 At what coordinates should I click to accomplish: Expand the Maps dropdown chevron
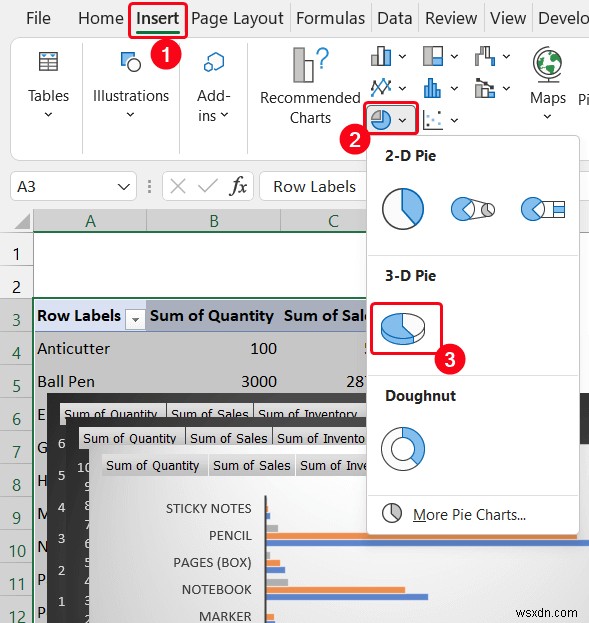click(547, 116)
